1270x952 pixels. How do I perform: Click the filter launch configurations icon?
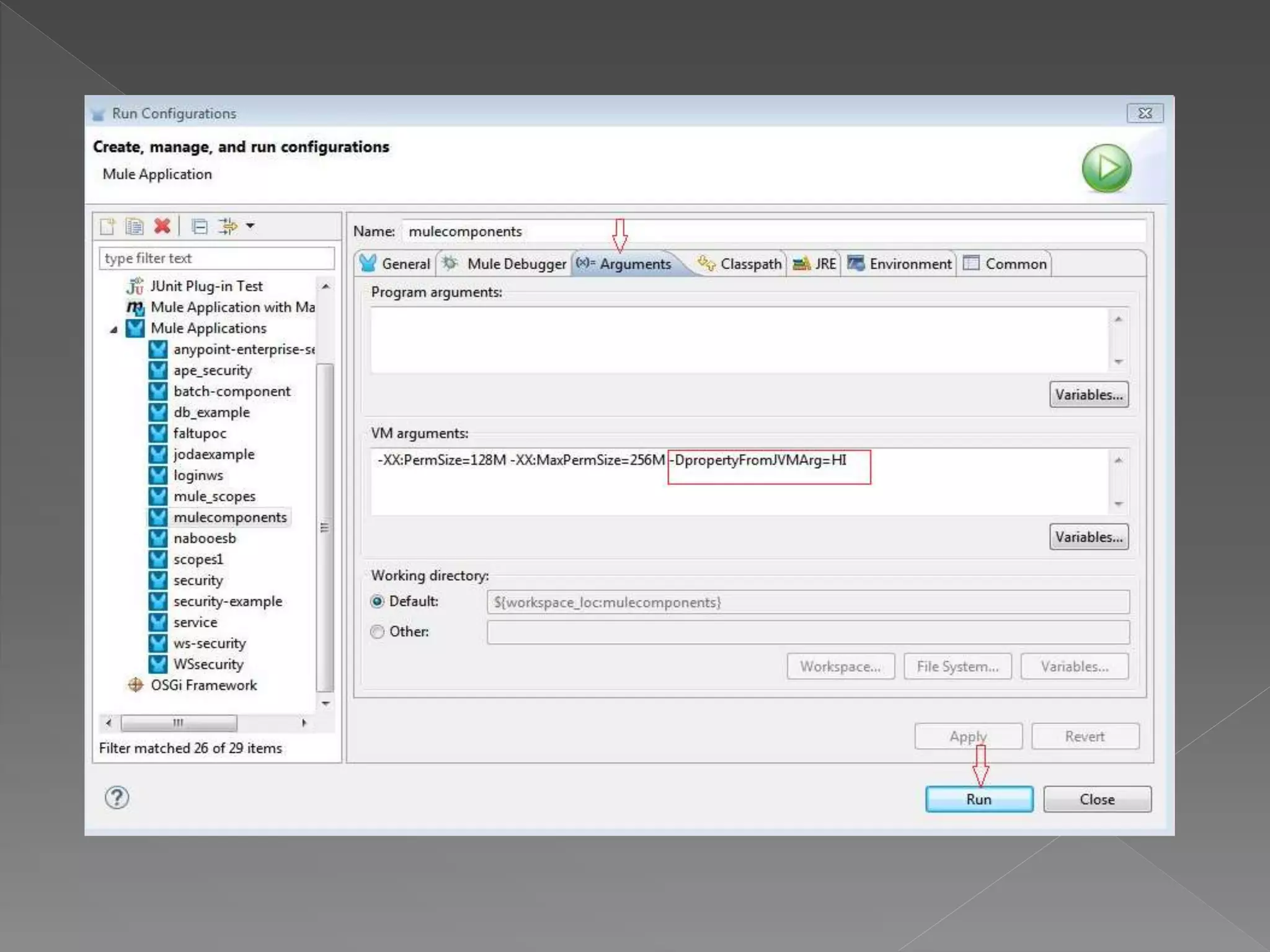228,226
